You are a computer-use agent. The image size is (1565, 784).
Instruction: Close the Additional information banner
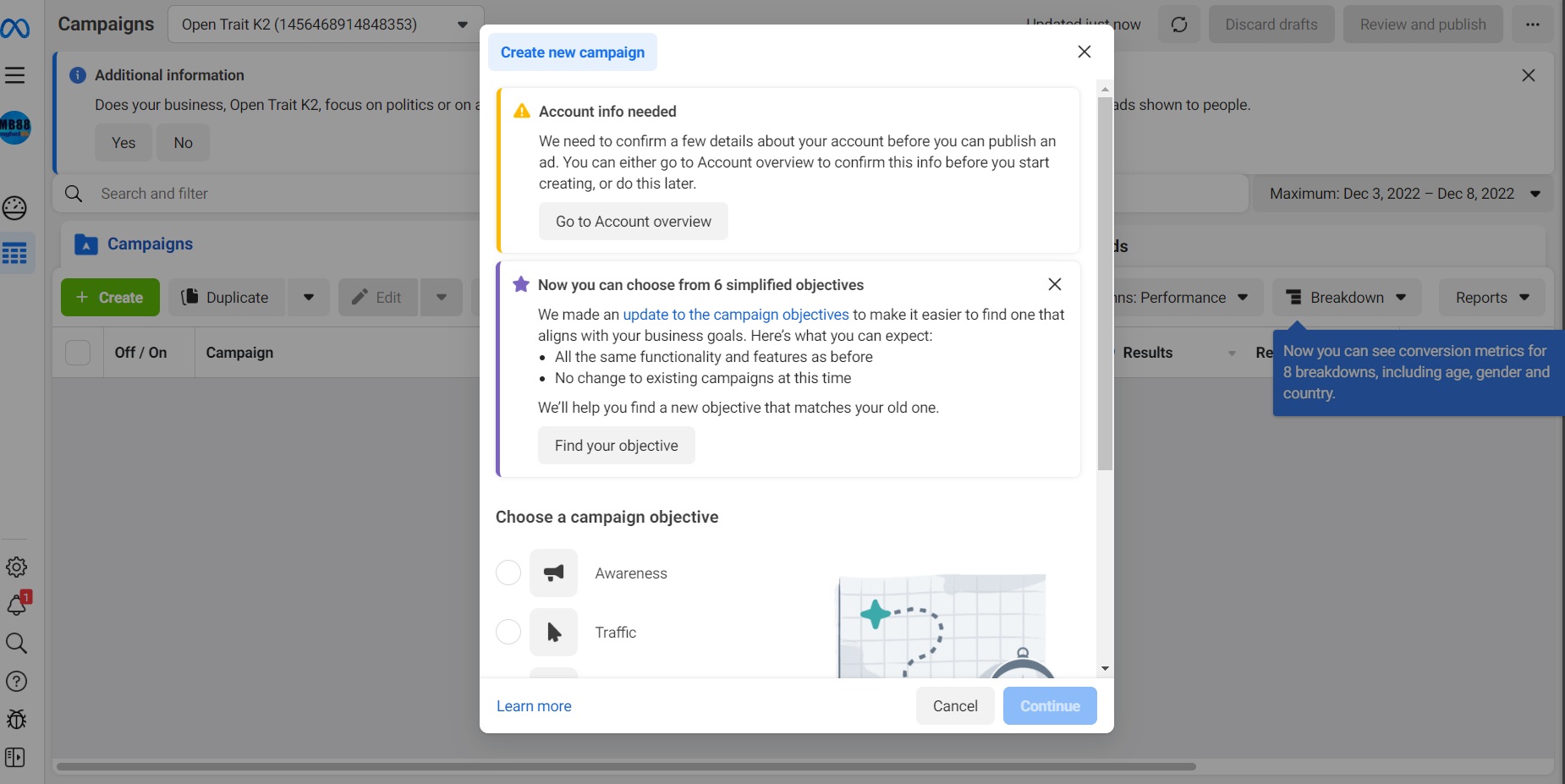point(1529,75)
